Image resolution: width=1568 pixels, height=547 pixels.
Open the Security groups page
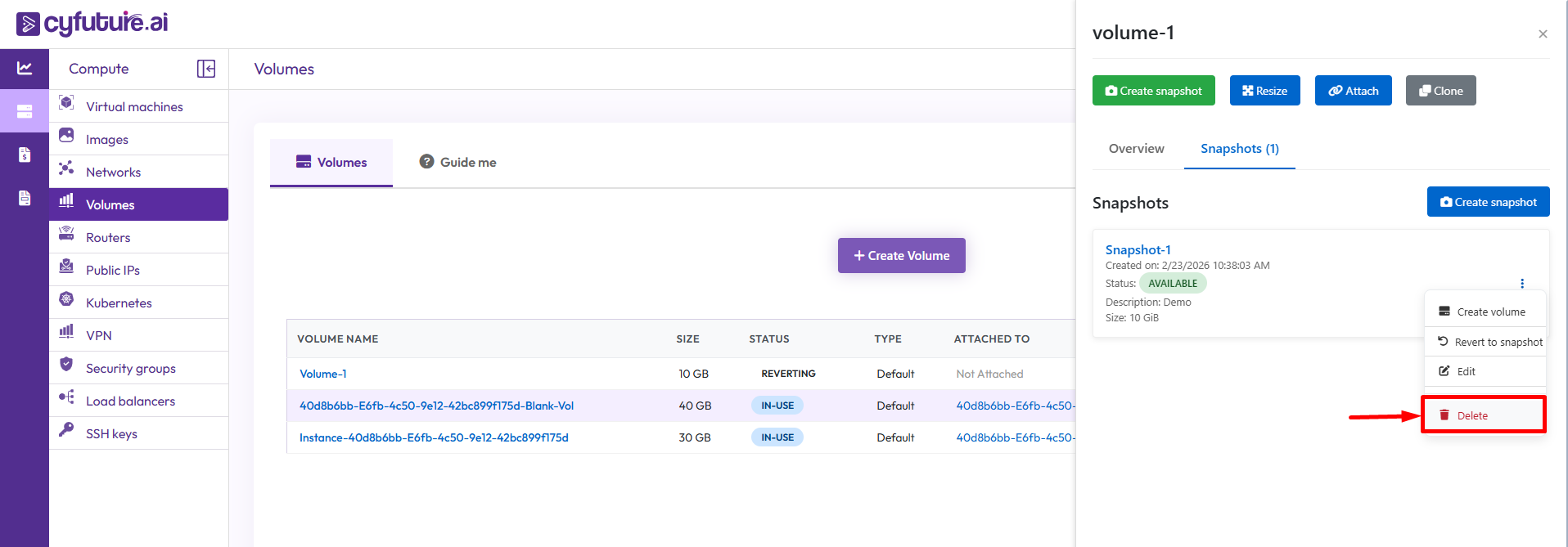[130, 369]
